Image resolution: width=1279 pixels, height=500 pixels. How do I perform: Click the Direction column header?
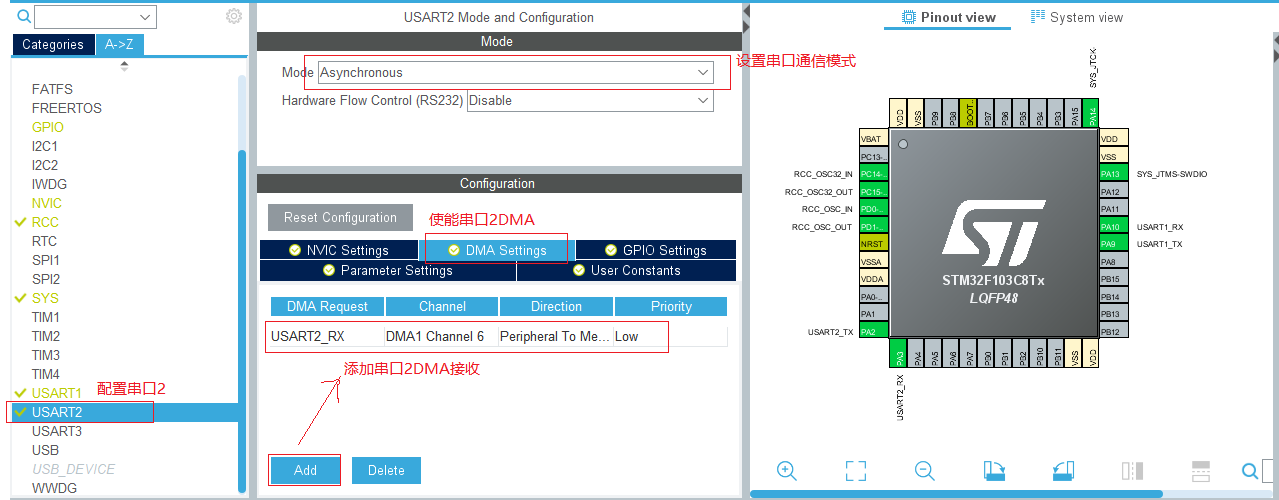(x=556, y=306)
